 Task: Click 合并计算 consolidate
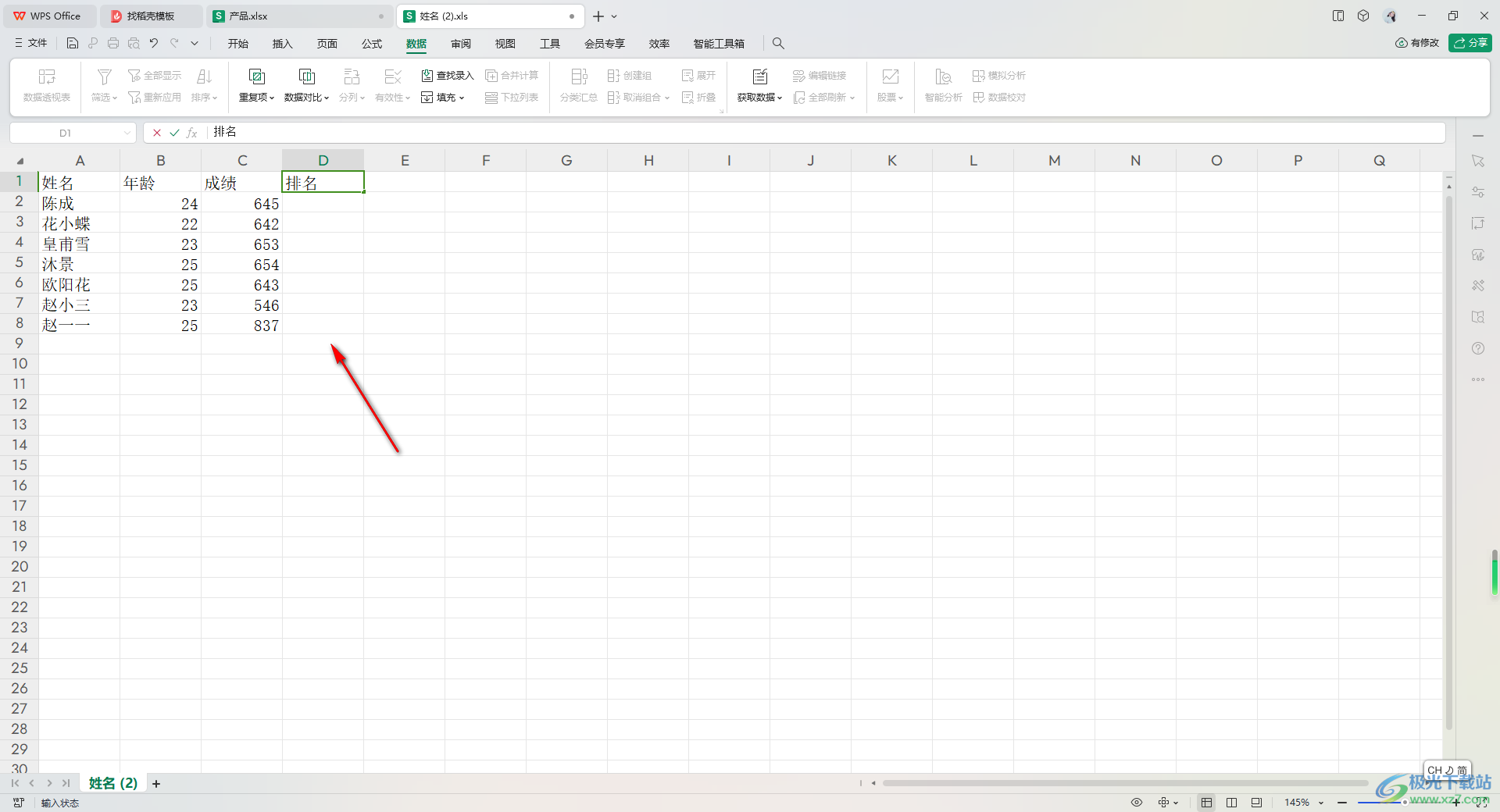point(512,76)
